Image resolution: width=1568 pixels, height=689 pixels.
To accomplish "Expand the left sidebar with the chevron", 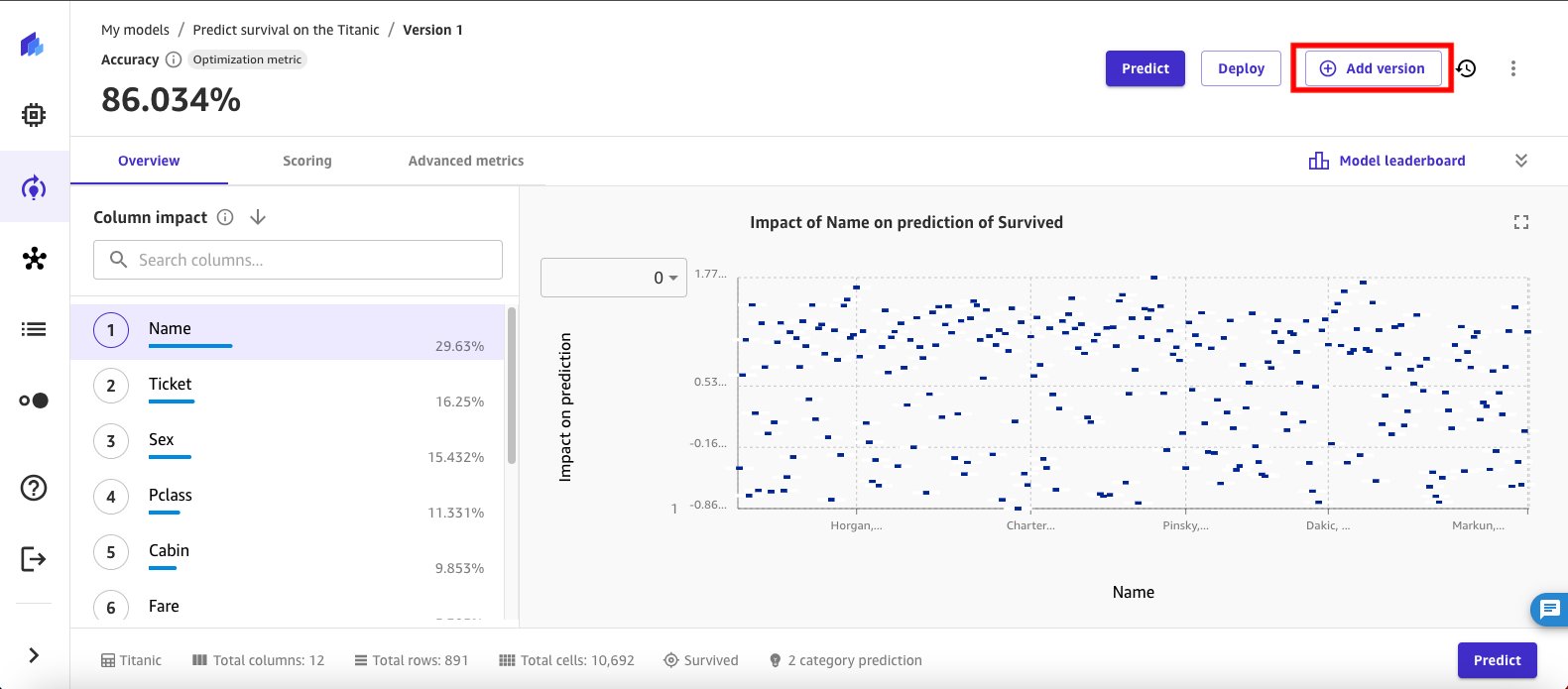I will point(34,655).
